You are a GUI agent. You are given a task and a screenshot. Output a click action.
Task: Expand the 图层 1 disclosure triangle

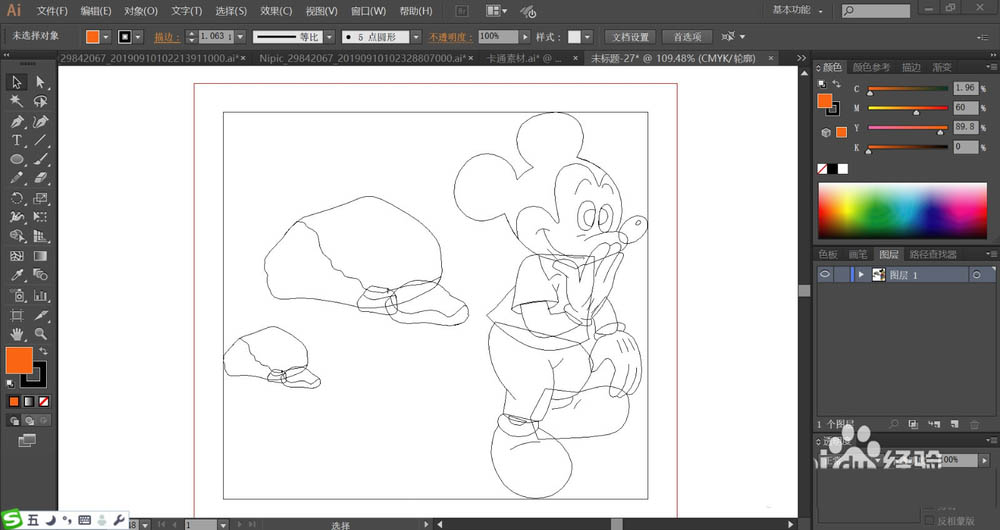point(861,275)
